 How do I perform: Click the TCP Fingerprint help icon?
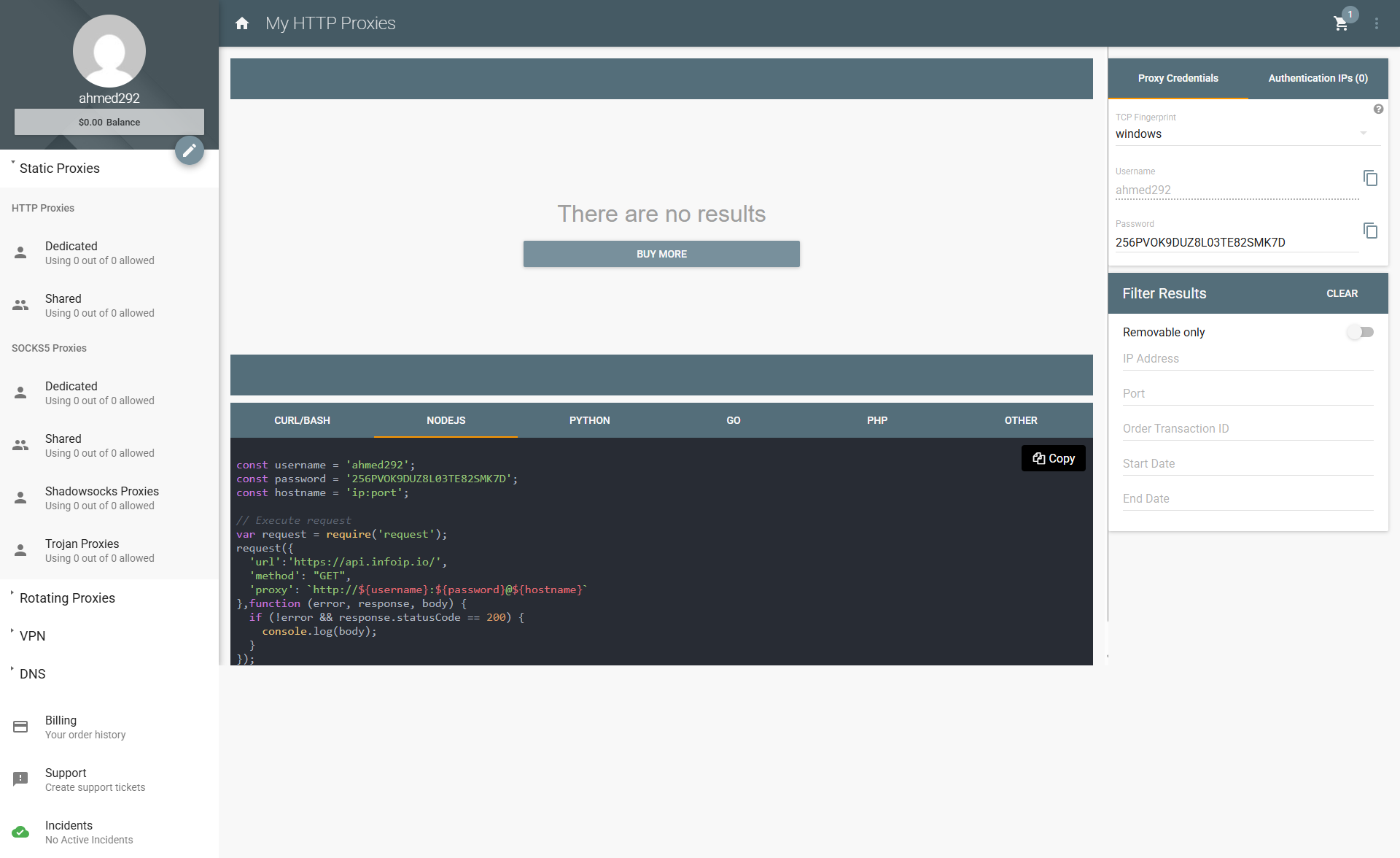coord(1378,109)
